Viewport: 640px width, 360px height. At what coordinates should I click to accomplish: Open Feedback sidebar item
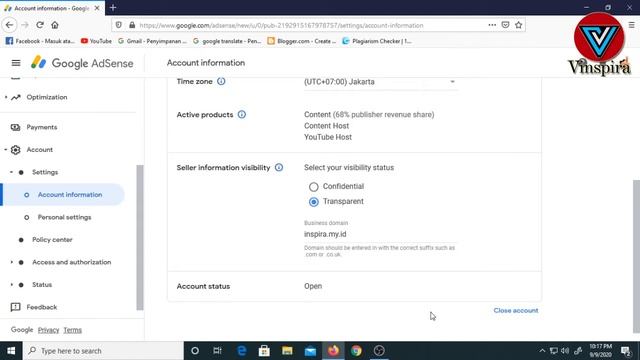click(42, 307)
